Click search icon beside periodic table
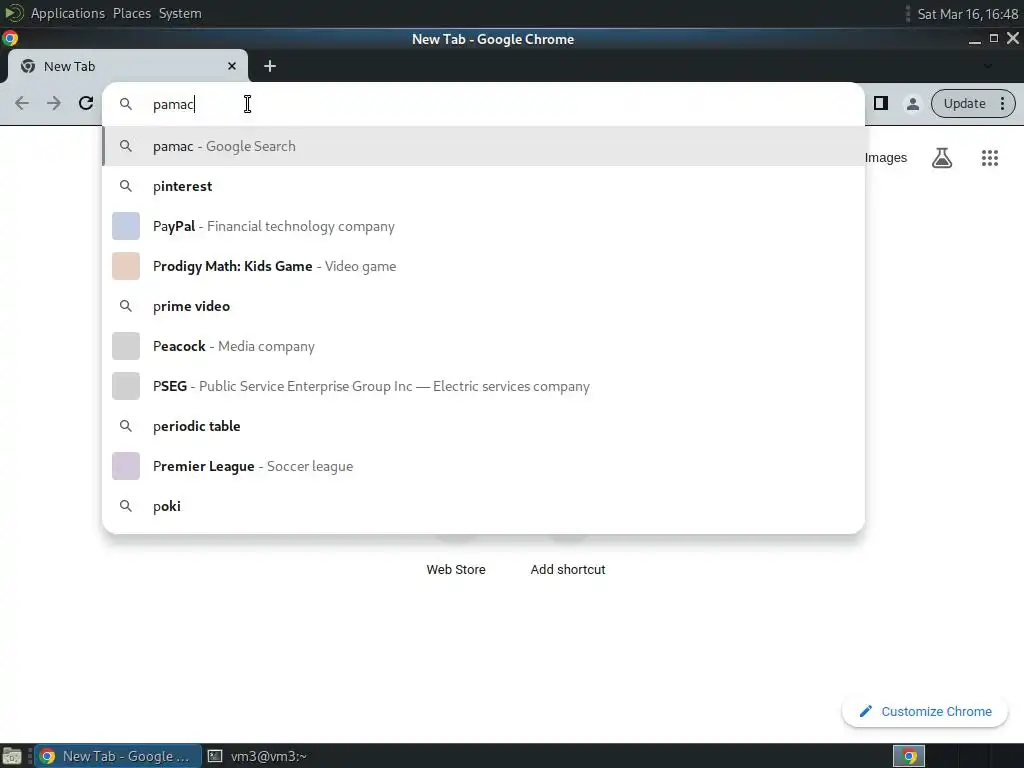This screenshot has height=768, width=1024. (126, 426)
